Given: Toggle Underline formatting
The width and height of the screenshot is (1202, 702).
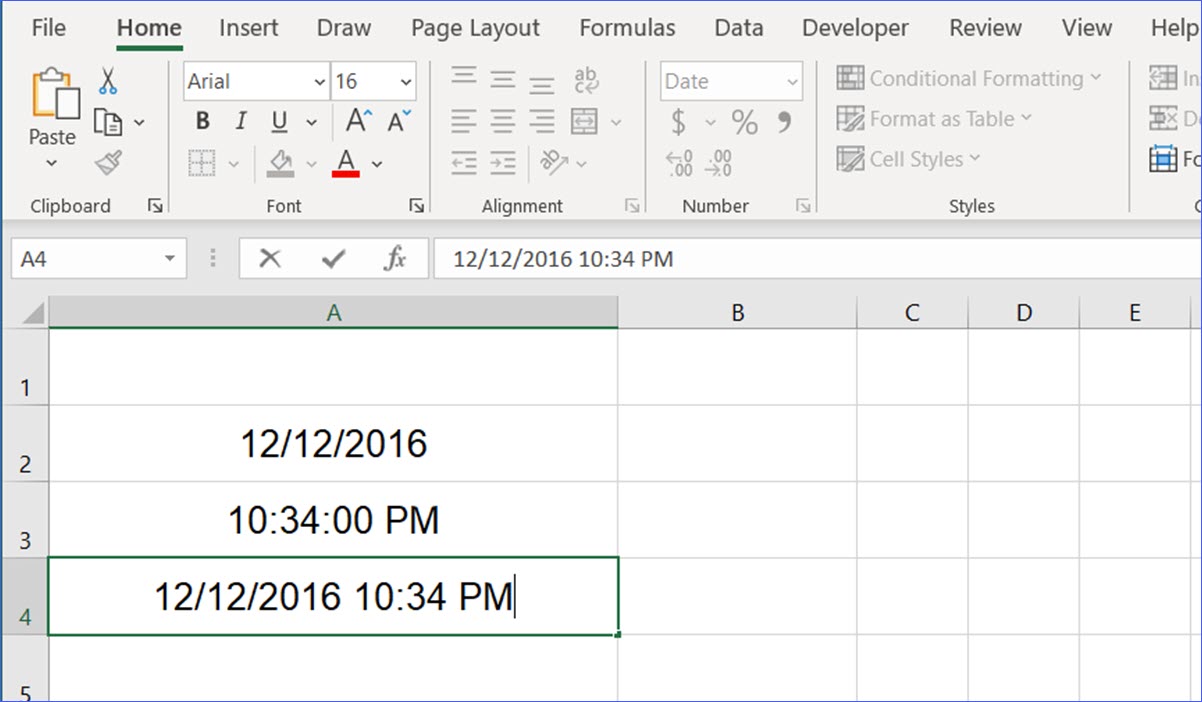Looking at the screenshot, I should point(279,122).
